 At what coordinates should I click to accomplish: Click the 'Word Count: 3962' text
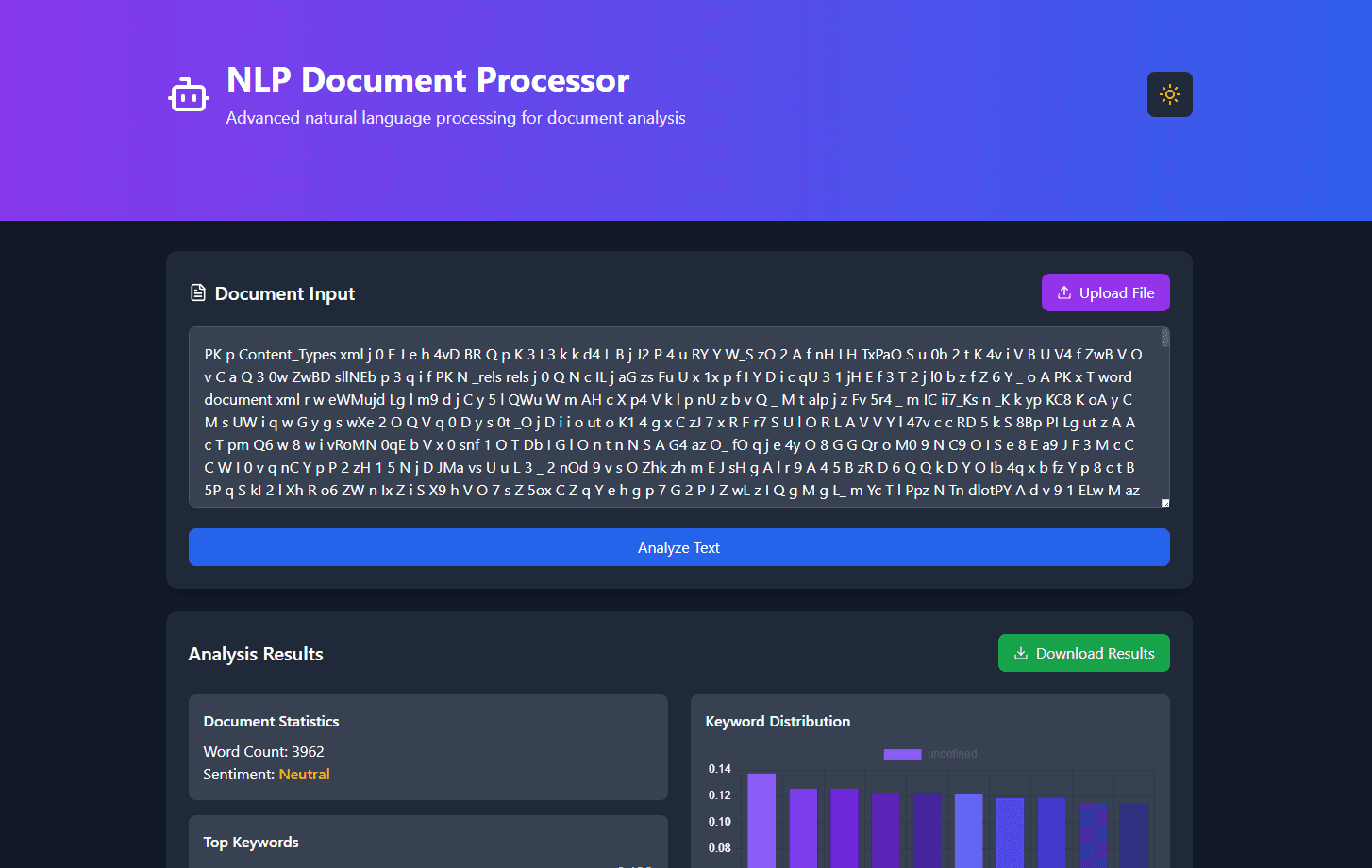tap(263, 751)
